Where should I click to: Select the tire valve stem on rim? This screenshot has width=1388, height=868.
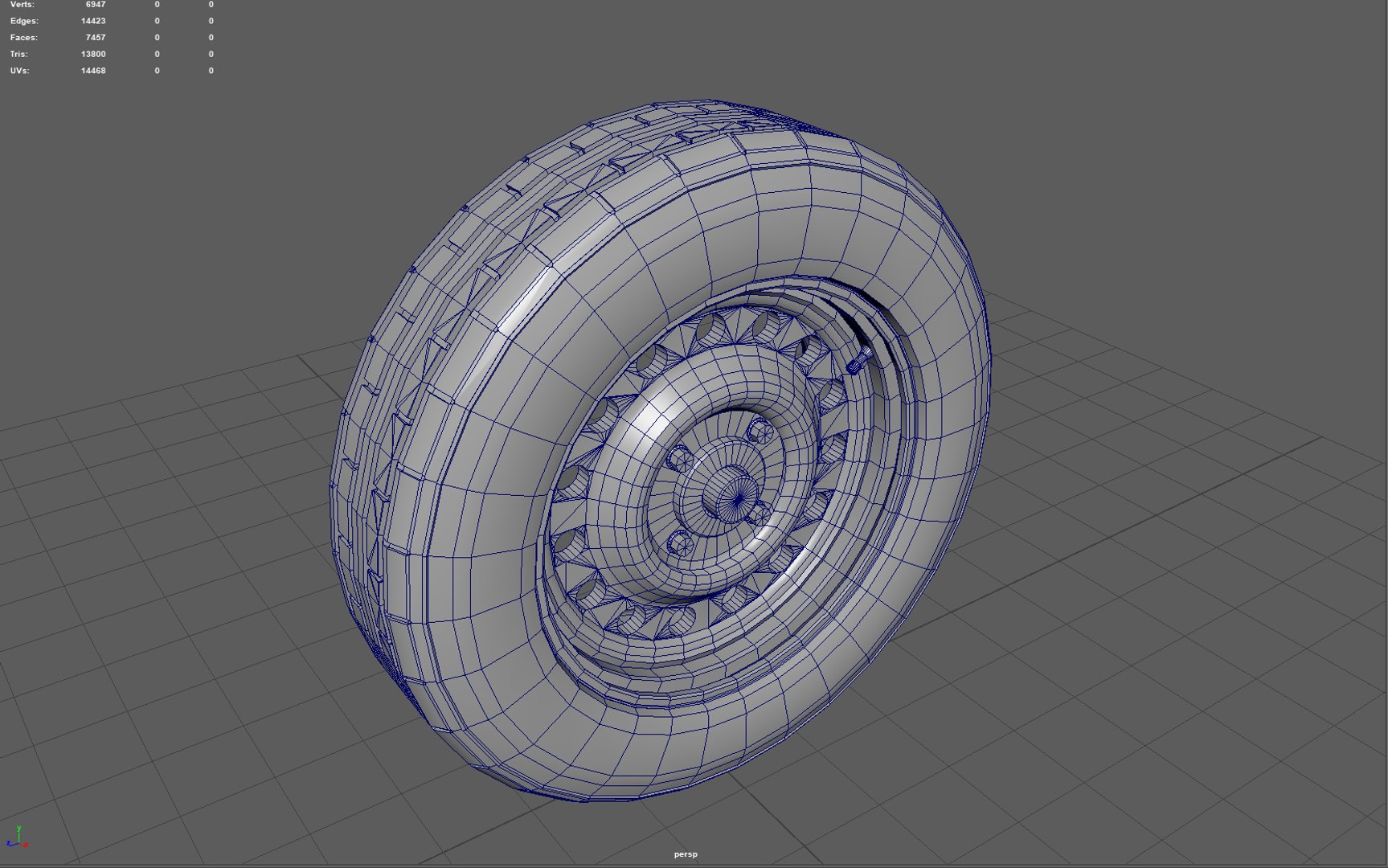(859, 360)
